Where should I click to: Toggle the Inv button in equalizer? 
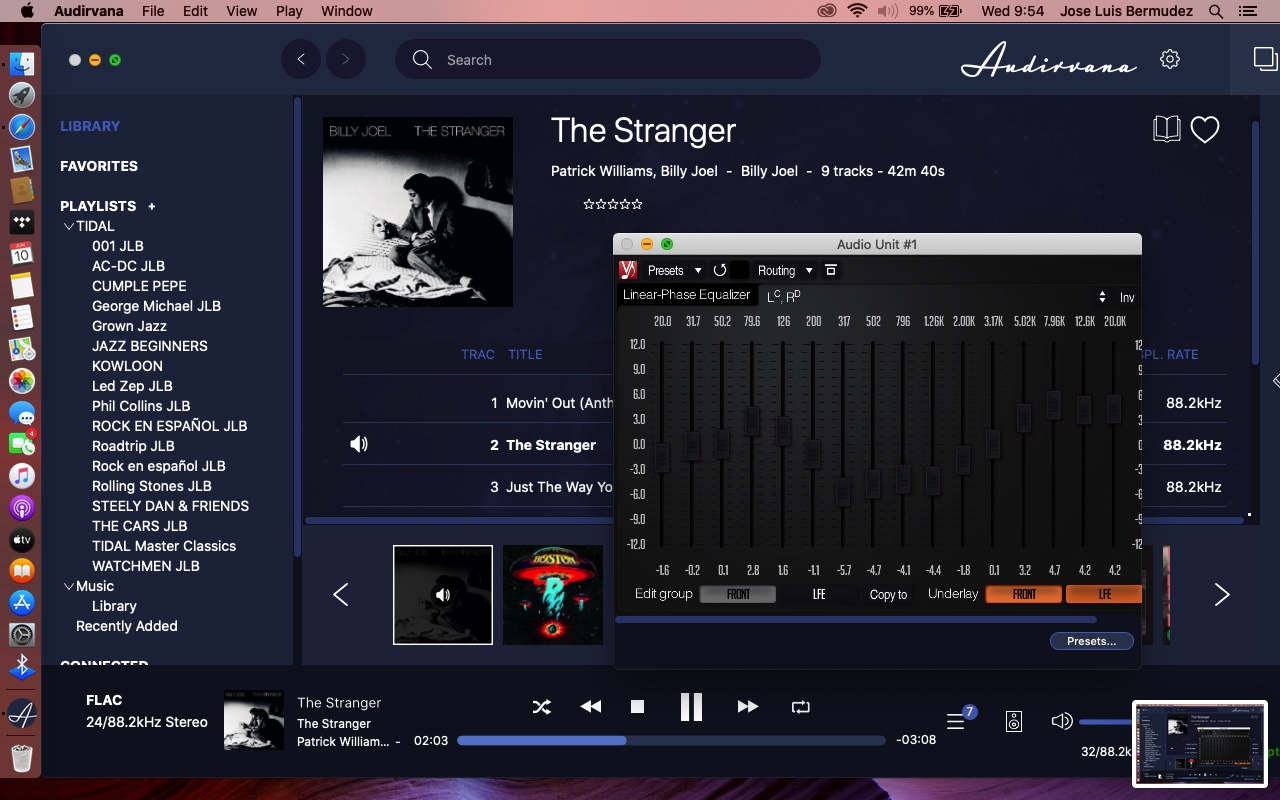pyautogui.click(x=1127, y=297)
